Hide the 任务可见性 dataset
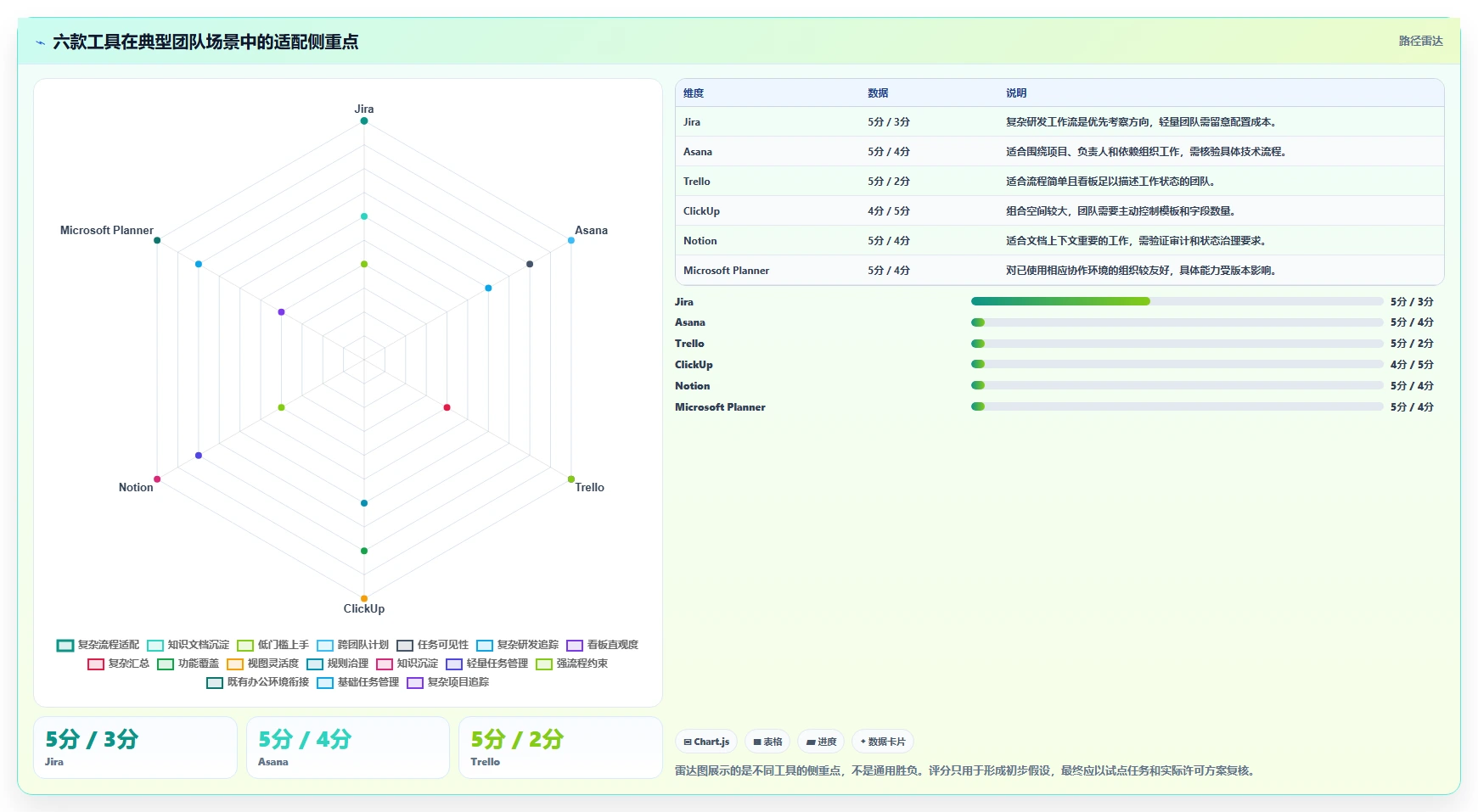Image resolution: width=1478 pixels, height=812 pixels. (x=432, y=645)
